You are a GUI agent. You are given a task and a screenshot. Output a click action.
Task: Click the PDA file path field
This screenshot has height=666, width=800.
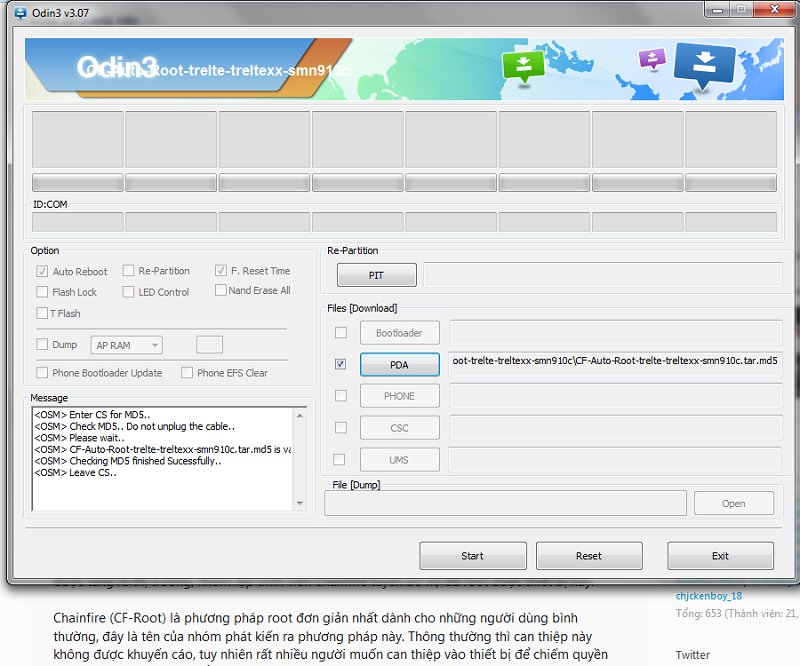tap(615, 364)
